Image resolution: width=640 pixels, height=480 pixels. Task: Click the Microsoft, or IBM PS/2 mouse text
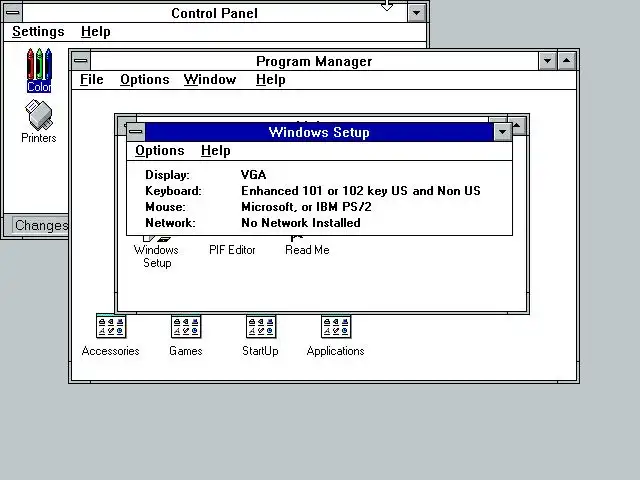pyautogui.click(x=306, y=207)
